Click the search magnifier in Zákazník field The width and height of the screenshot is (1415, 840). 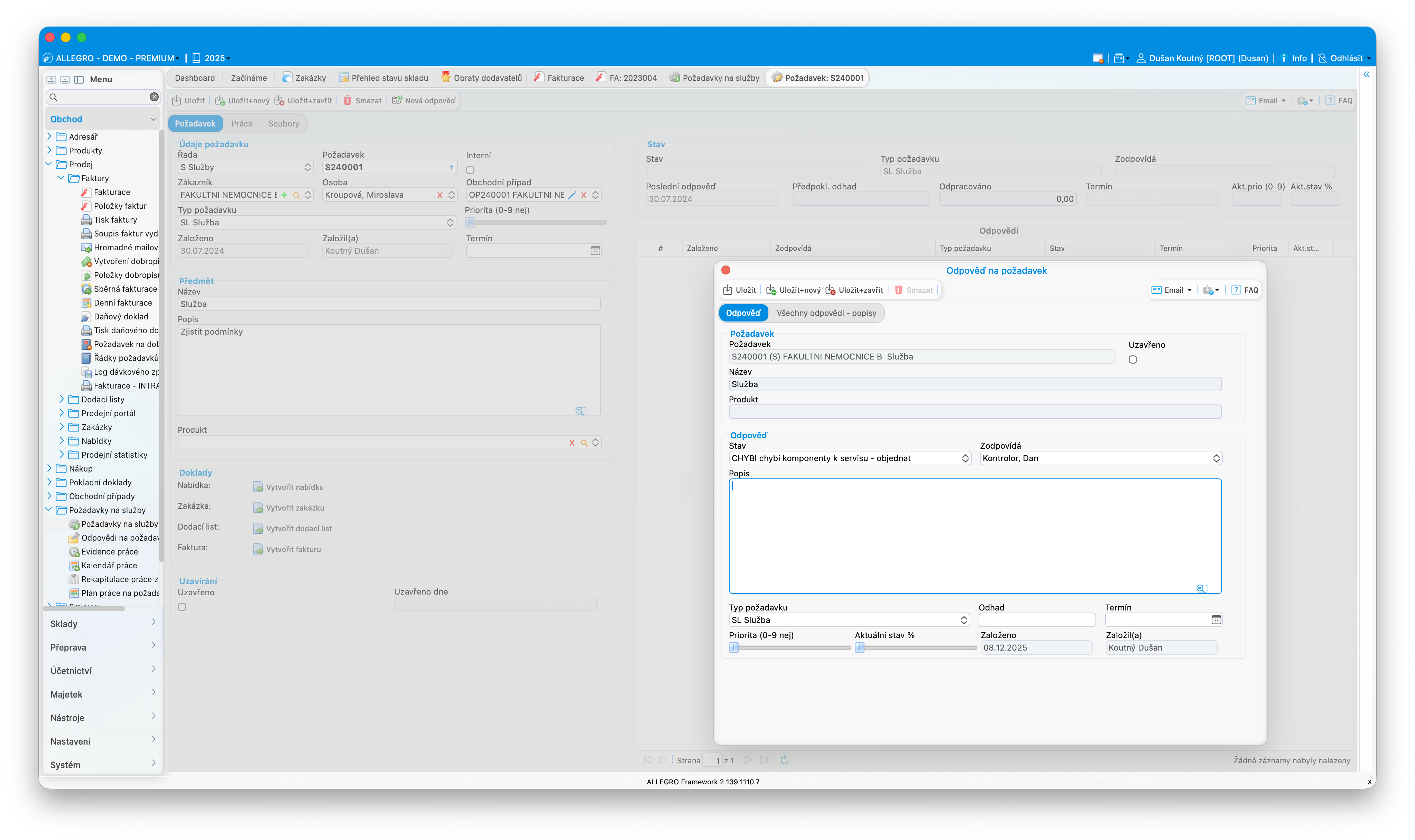[x=296, y=195]
